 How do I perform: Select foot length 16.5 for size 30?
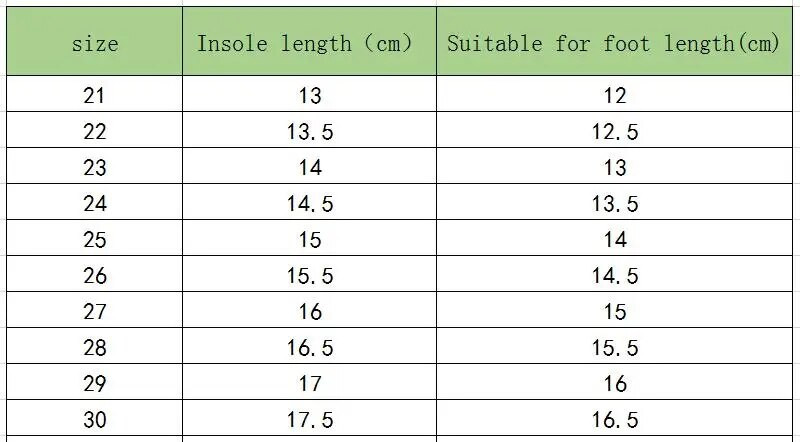[615, 420]
